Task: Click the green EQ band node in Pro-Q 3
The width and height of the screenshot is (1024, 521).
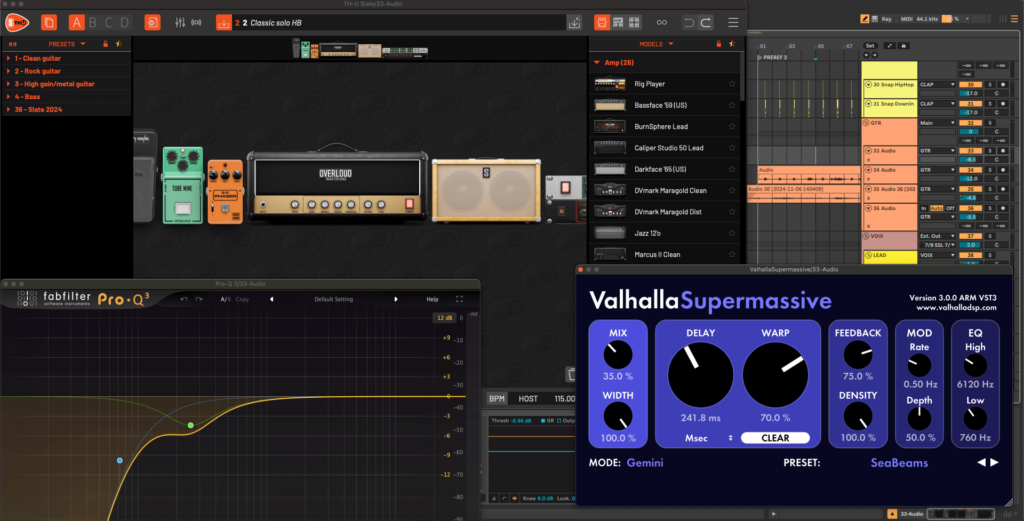Action: pos(191,425)
